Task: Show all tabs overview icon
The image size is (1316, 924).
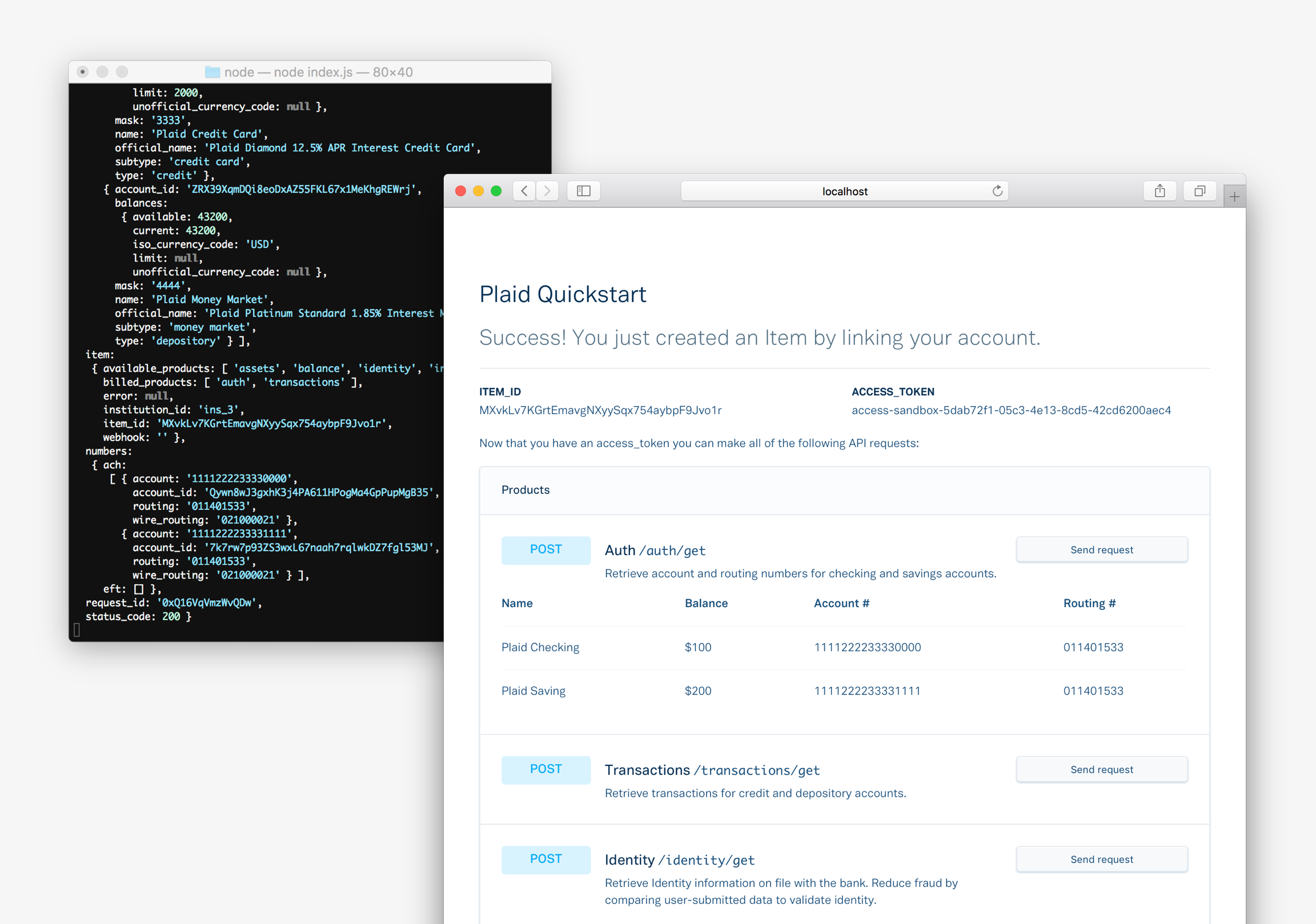Action: point(1199,191)
